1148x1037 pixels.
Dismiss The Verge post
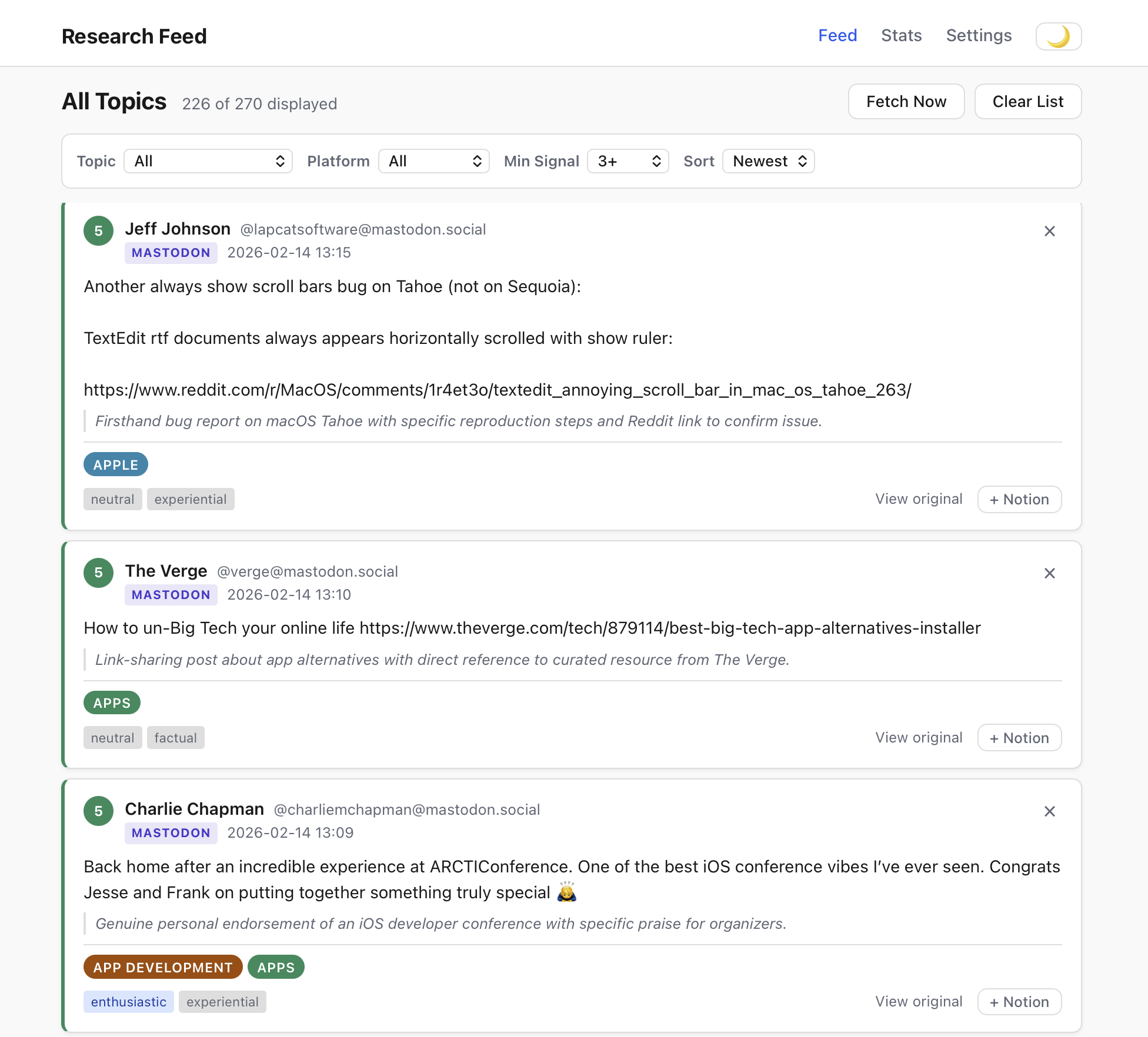click(x=1049, y=573)
